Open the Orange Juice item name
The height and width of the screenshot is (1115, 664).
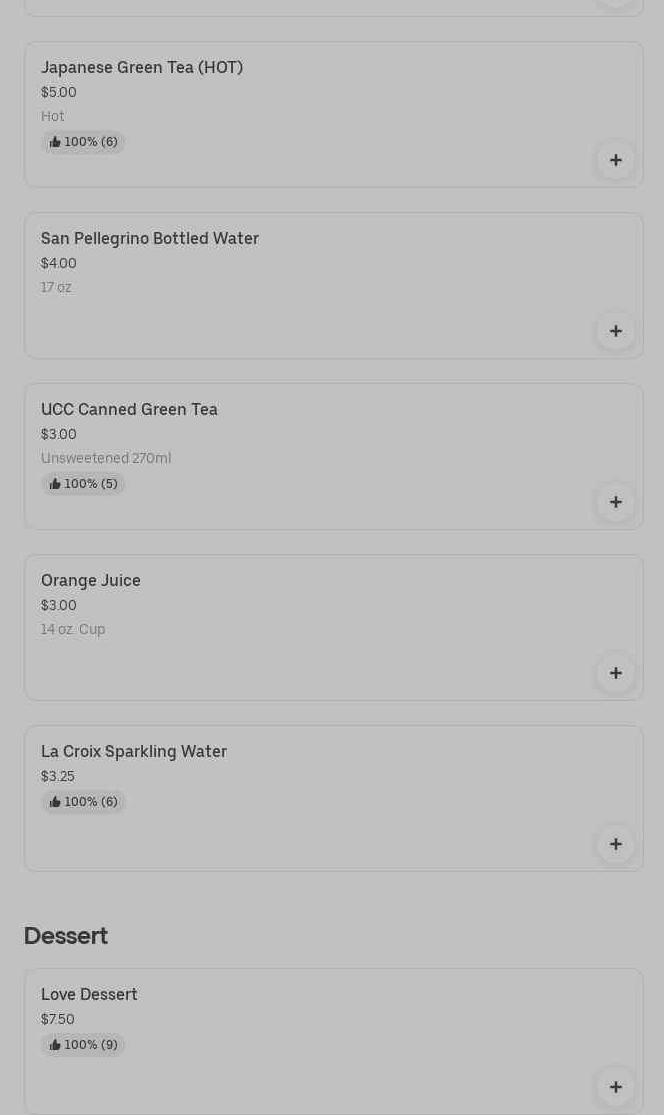click(91, 580)
